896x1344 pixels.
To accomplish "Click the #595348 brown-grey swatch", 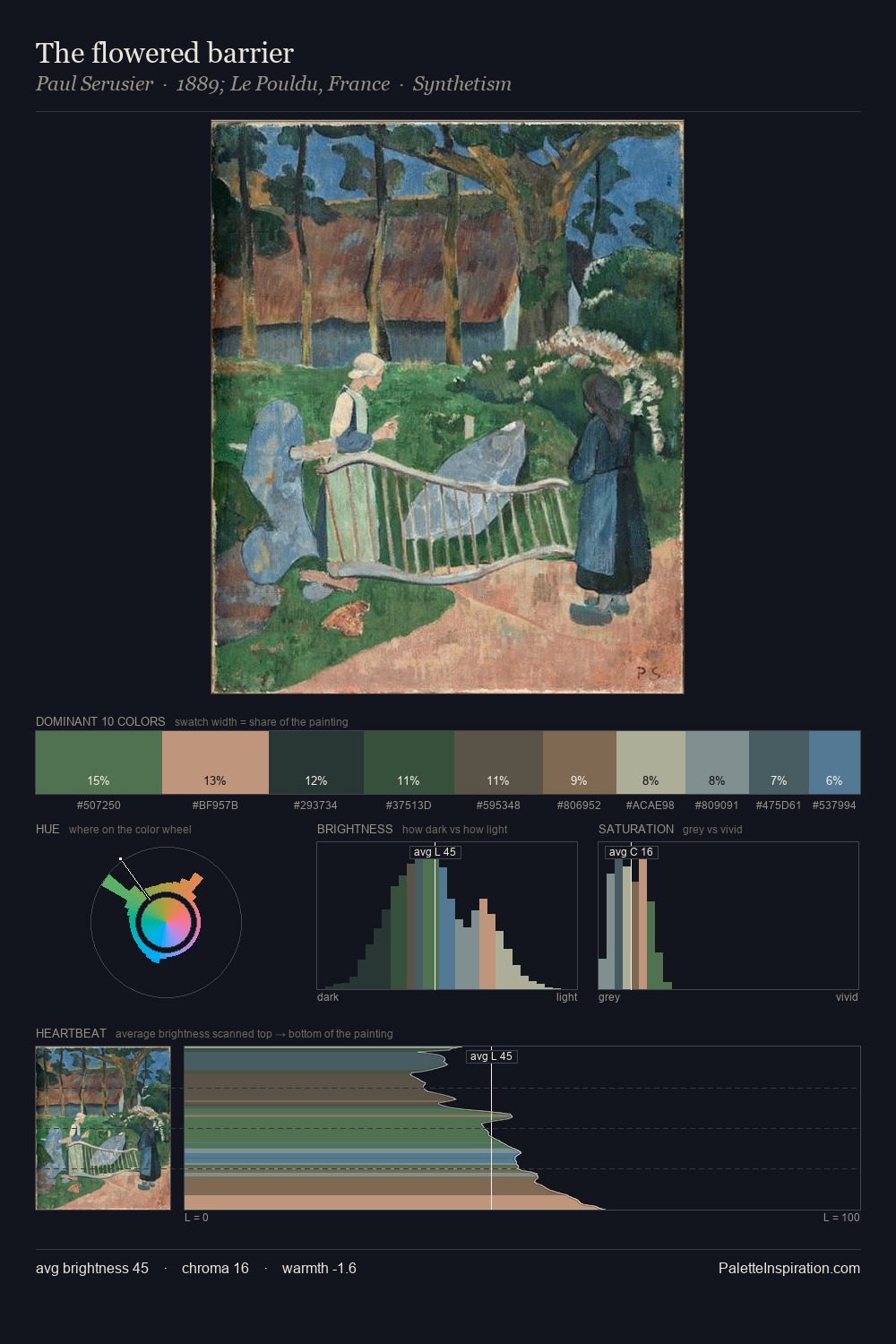I will point(498,762).
